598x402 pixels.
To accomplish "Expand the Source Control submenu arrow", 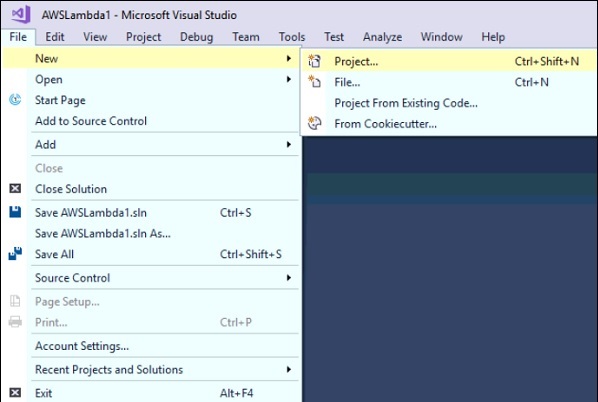I will click(289, 278).
